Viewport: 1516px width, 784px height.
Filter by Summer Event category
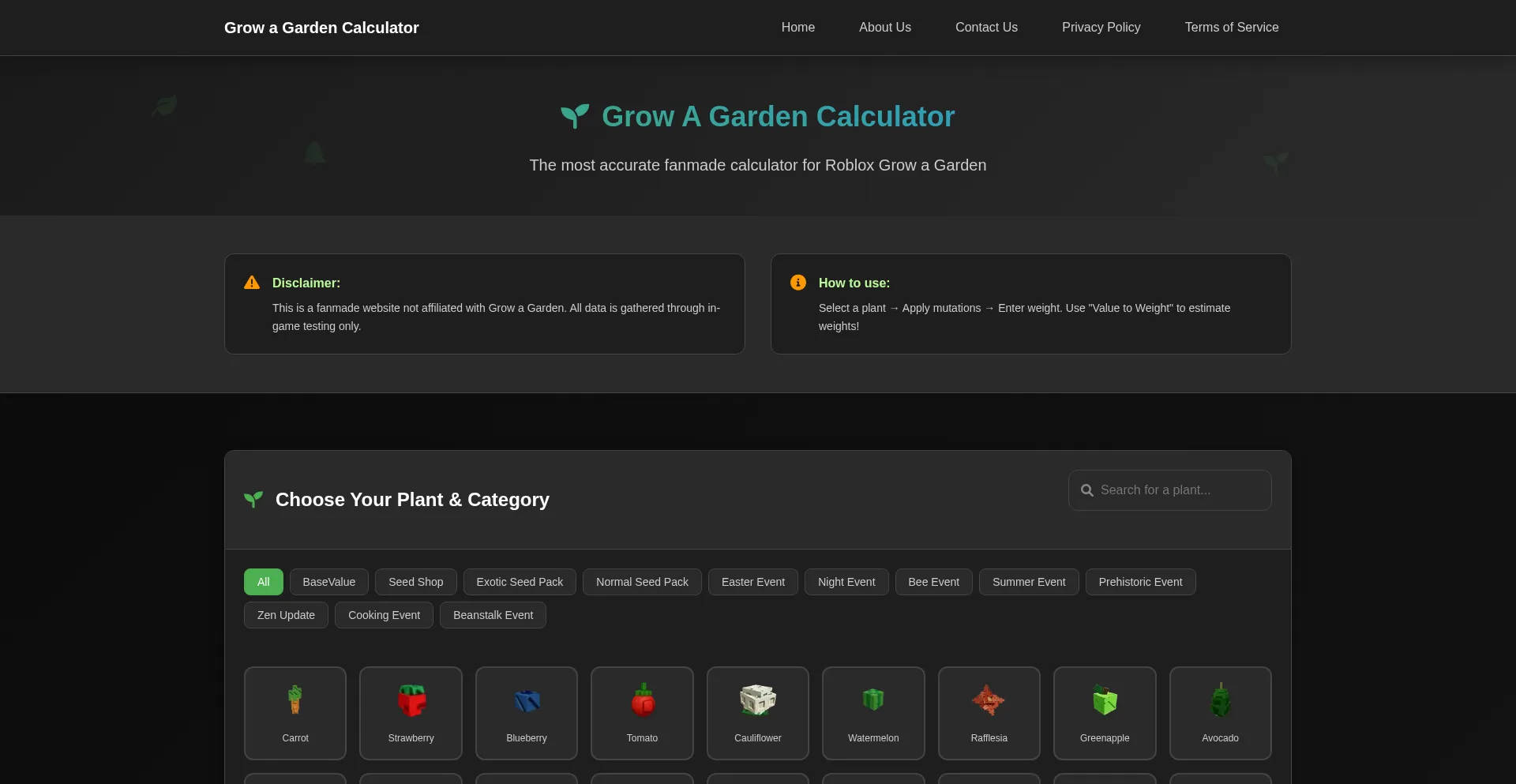point(1029,582)
